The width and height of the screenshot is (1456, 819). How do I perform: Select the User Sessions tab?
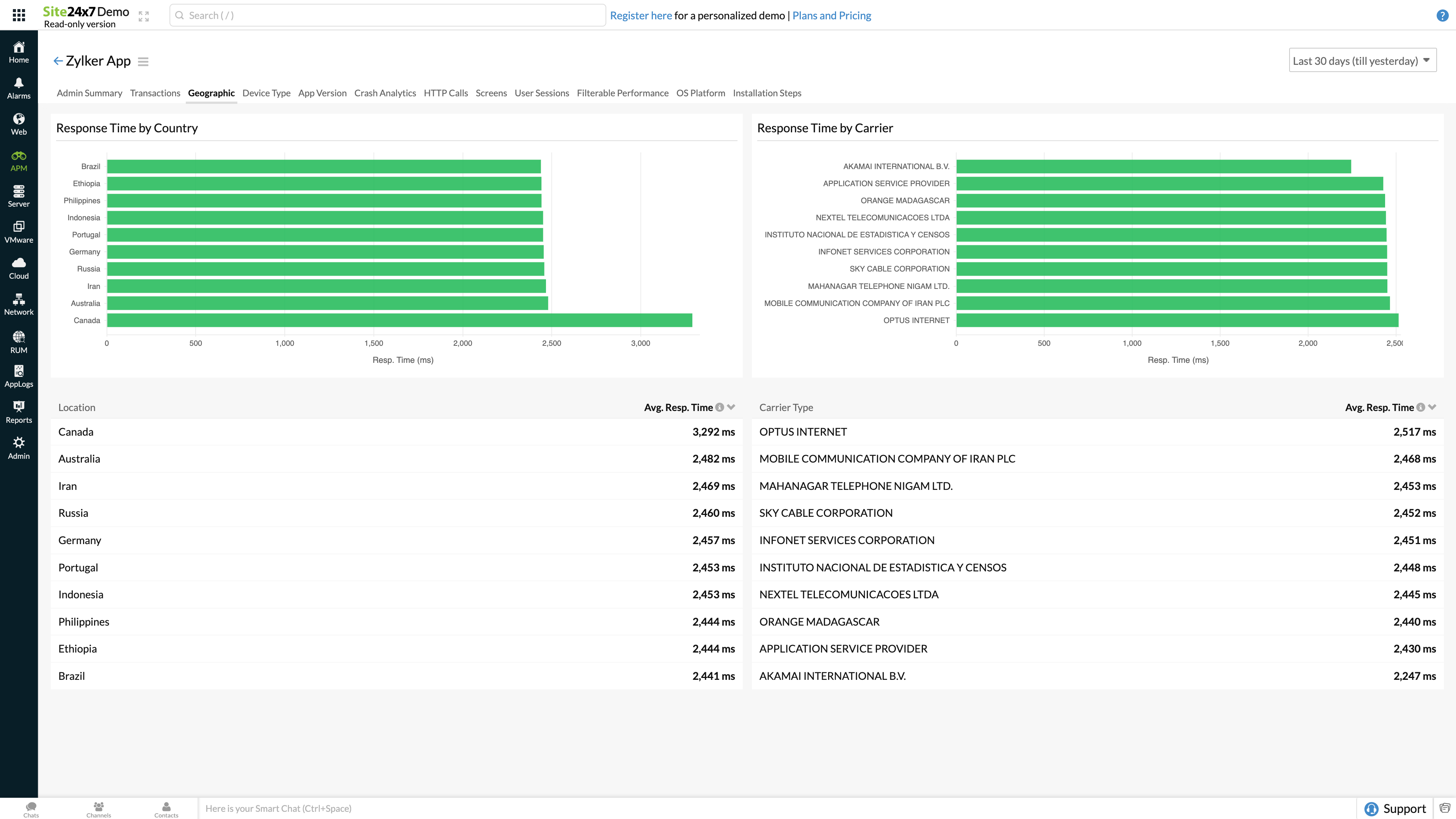(541, 92)
